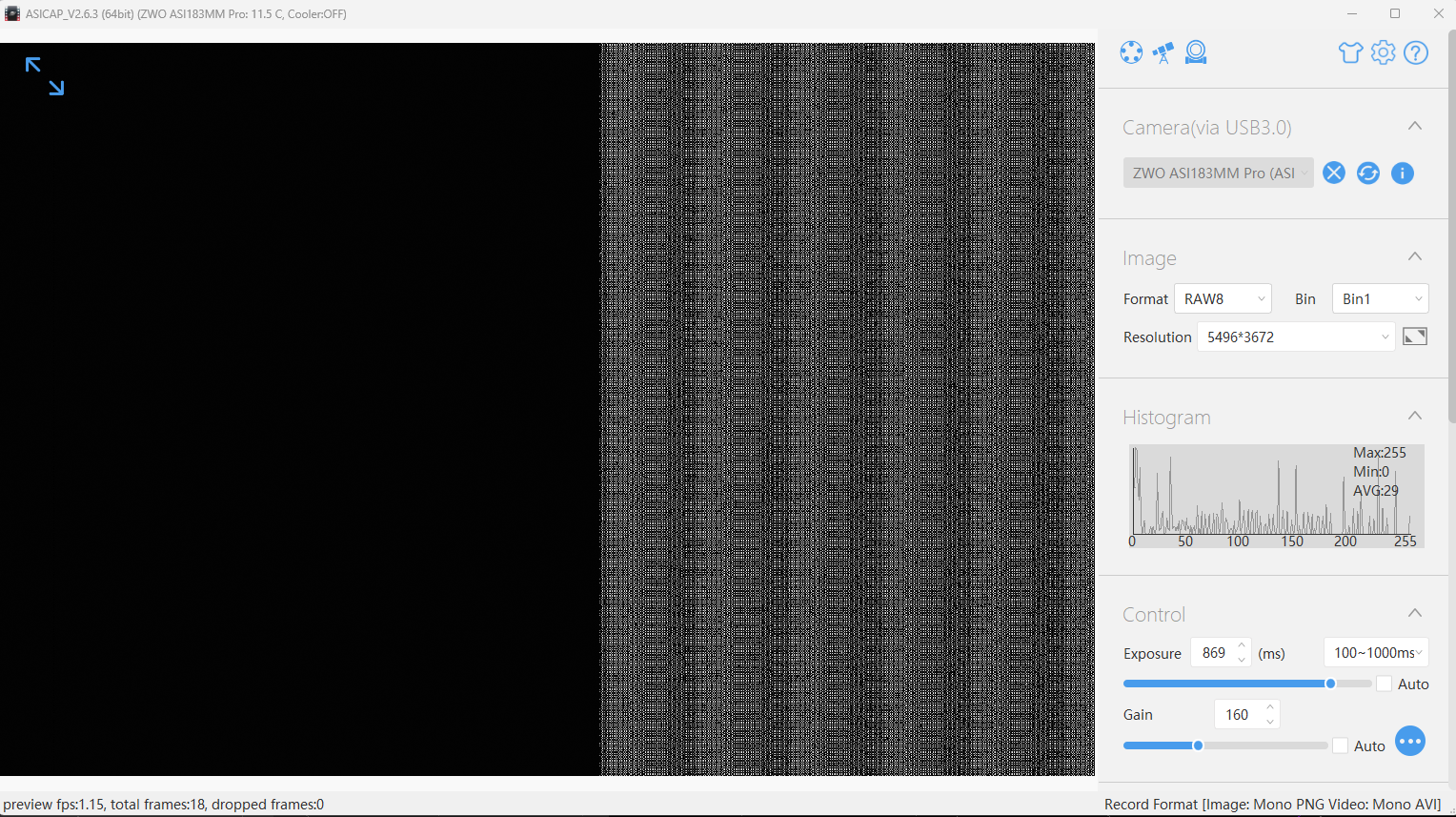Open the webcam live mode icon
Screen dimensions: 1456x817
point(1196,52)
